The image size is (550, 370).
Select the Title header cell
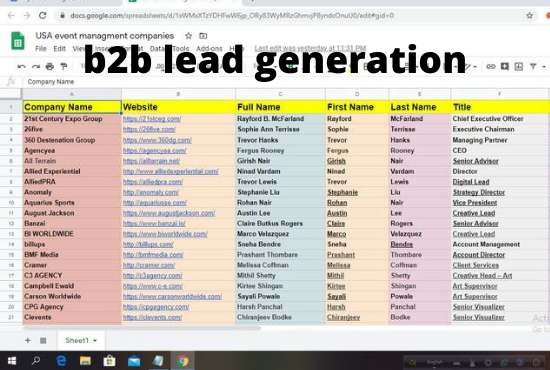pyautogui.click(x=499, y=107)
